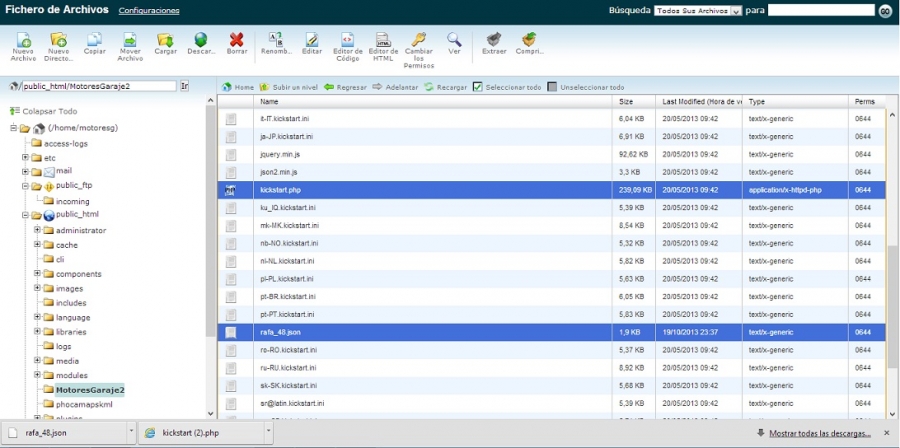Screen dimensions: 900x448
Task: View file with the Ver magnifier icon
Action: point(454,44)
